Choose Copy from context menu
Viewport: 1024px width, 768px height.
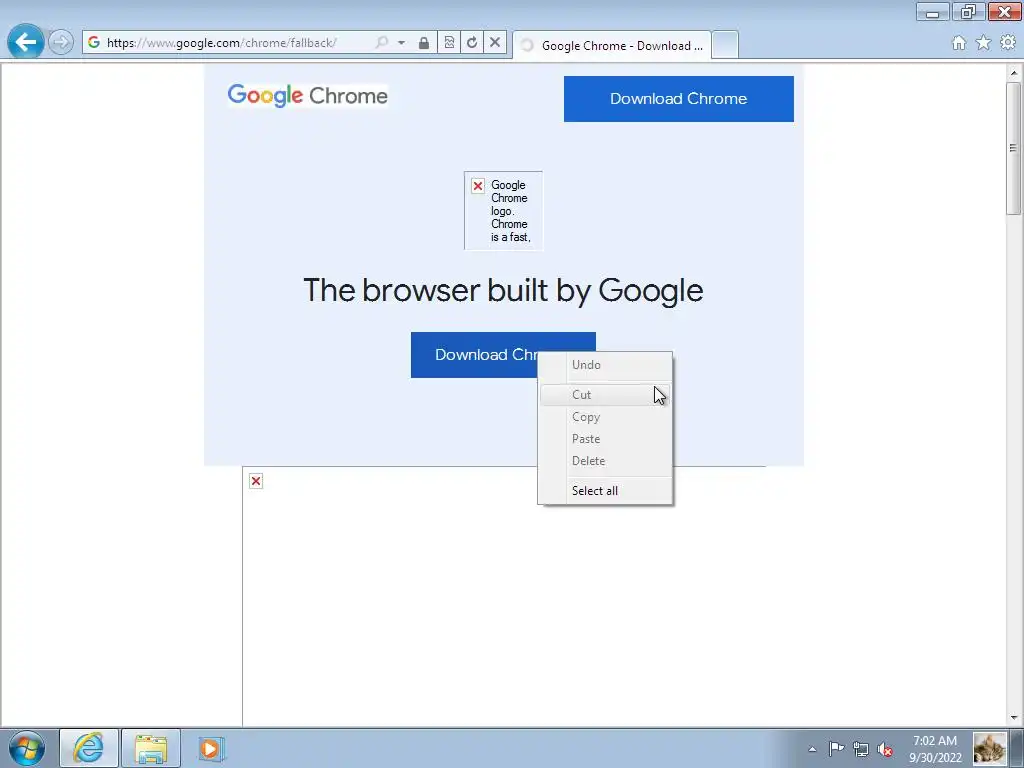click(605, 417)
